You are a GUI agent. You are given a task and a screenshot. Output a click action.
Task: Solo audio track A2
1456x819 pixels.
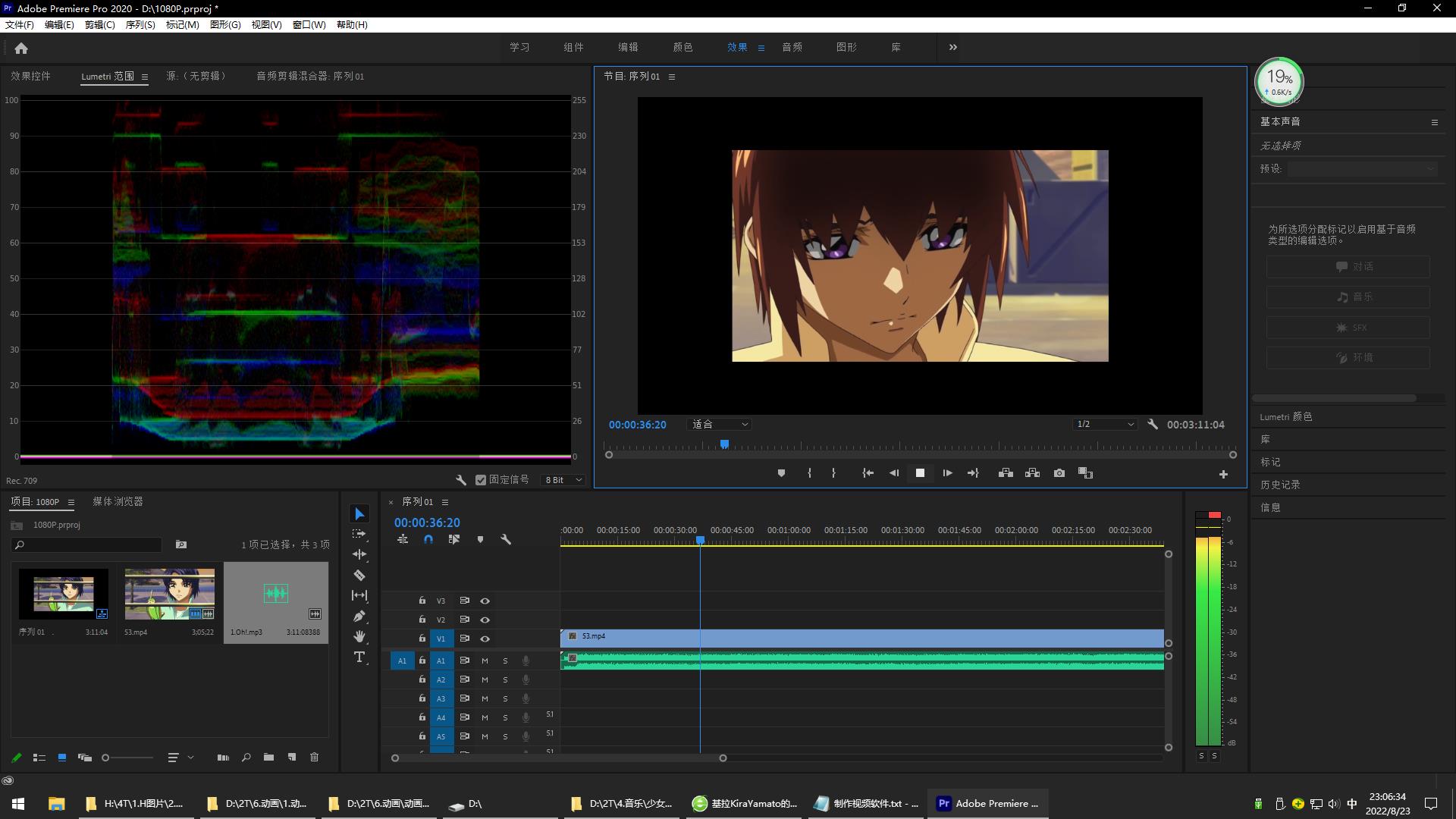click(505, 679)
